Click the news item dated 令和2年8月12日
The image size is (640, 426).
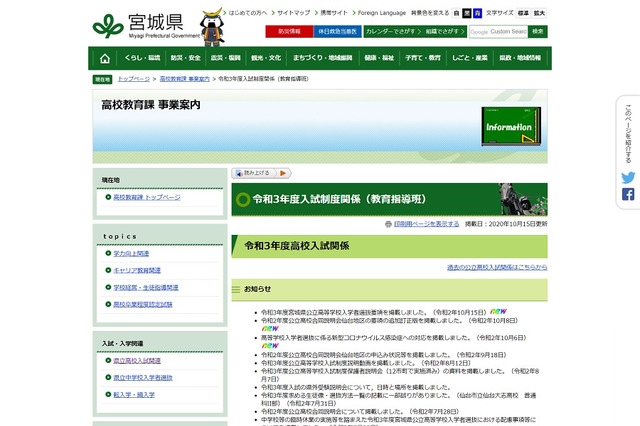pyautogui.click(x=366, y=363)
